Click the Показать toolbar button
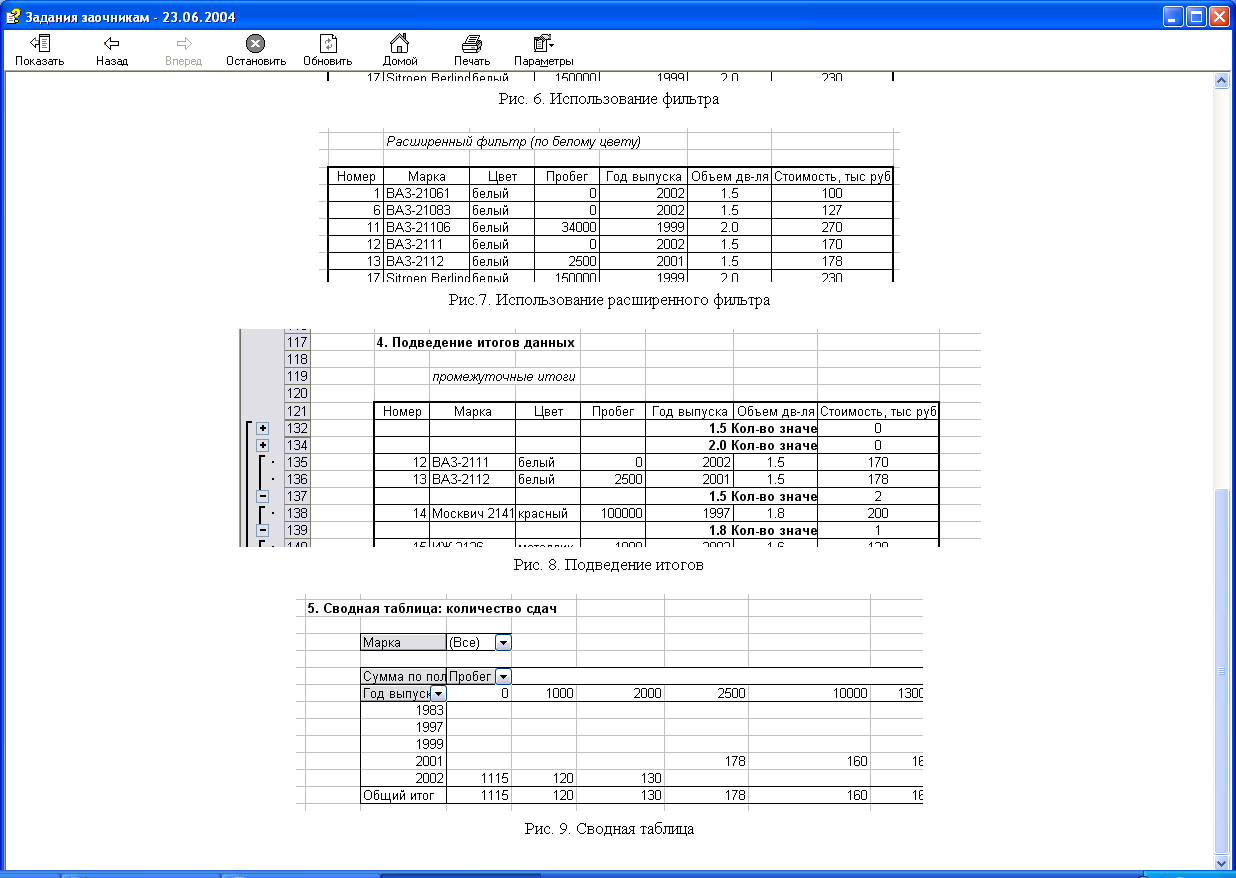The width and height of the screenshot is (1236, 878). tap(40, 50)
